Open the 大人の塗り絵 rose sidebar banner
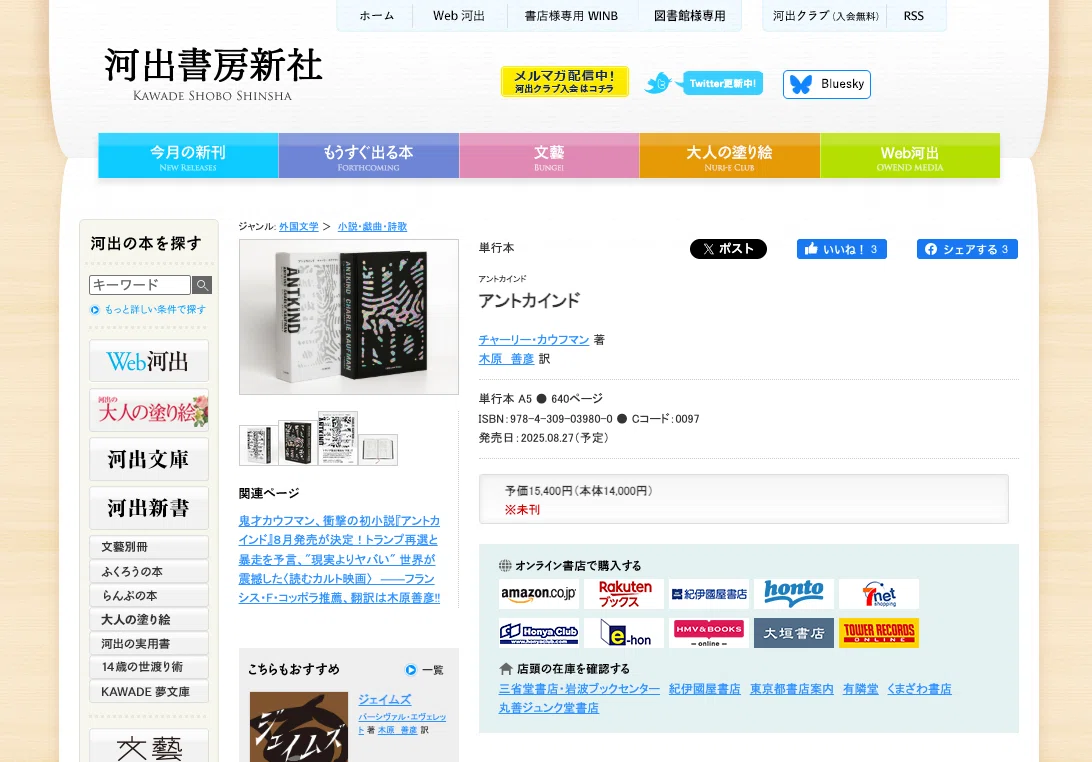The image size is (1092, 762). pos(149,410)
